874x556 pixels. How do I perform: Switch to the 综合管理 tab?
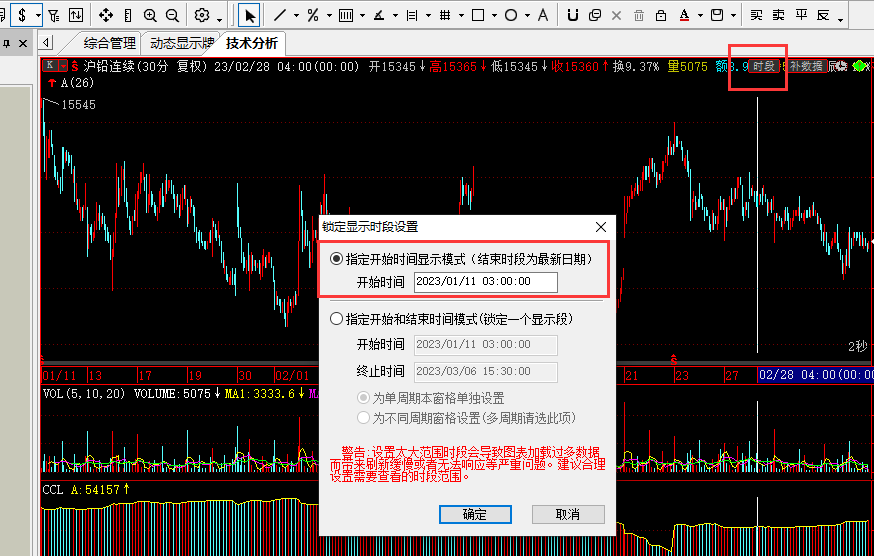coord(109,43)
